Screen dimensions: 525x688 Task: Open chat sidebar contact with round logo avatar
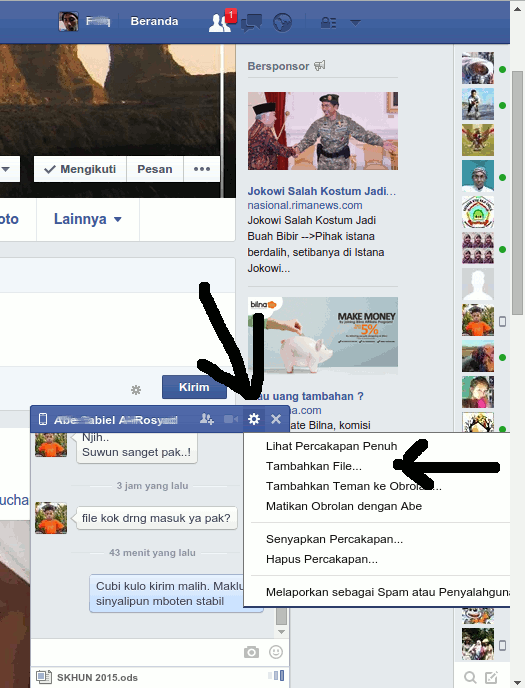pos(478,212)
